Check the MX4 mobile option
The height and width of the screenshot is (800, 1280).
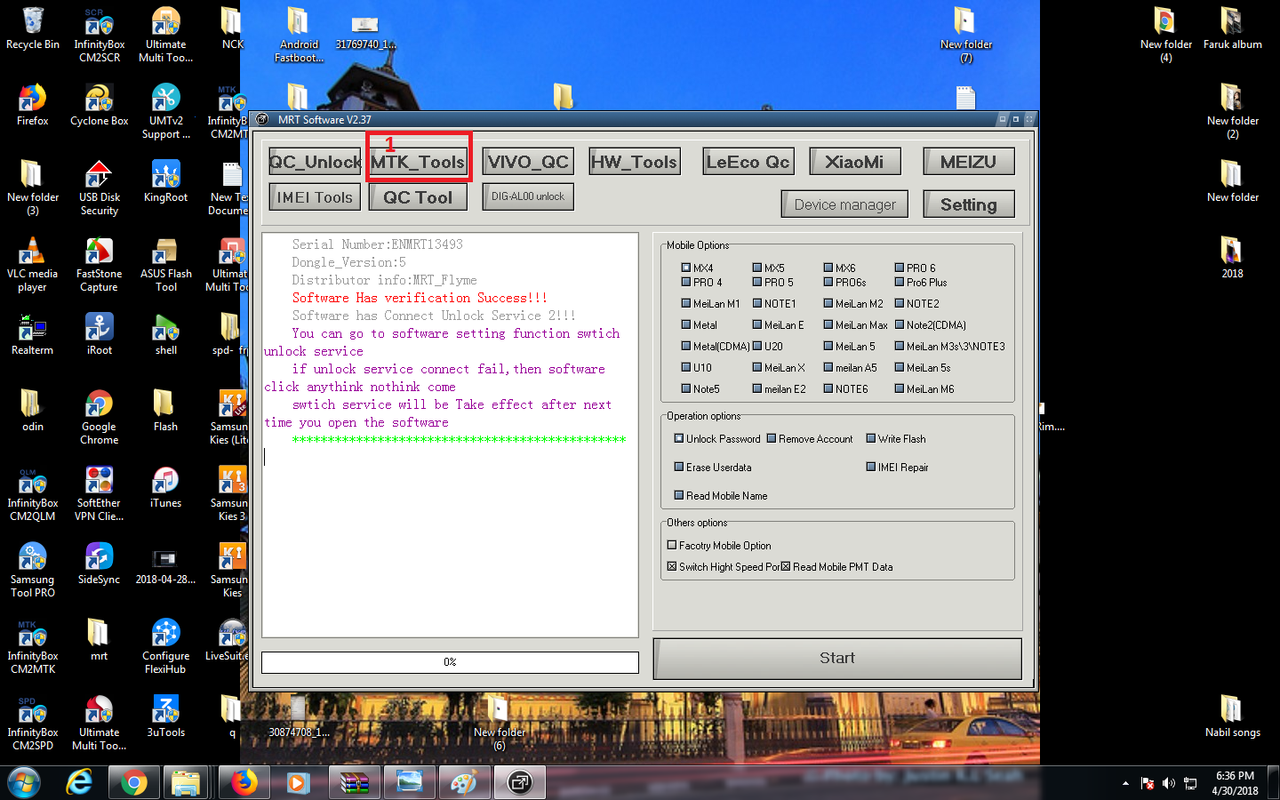point(697,268)
